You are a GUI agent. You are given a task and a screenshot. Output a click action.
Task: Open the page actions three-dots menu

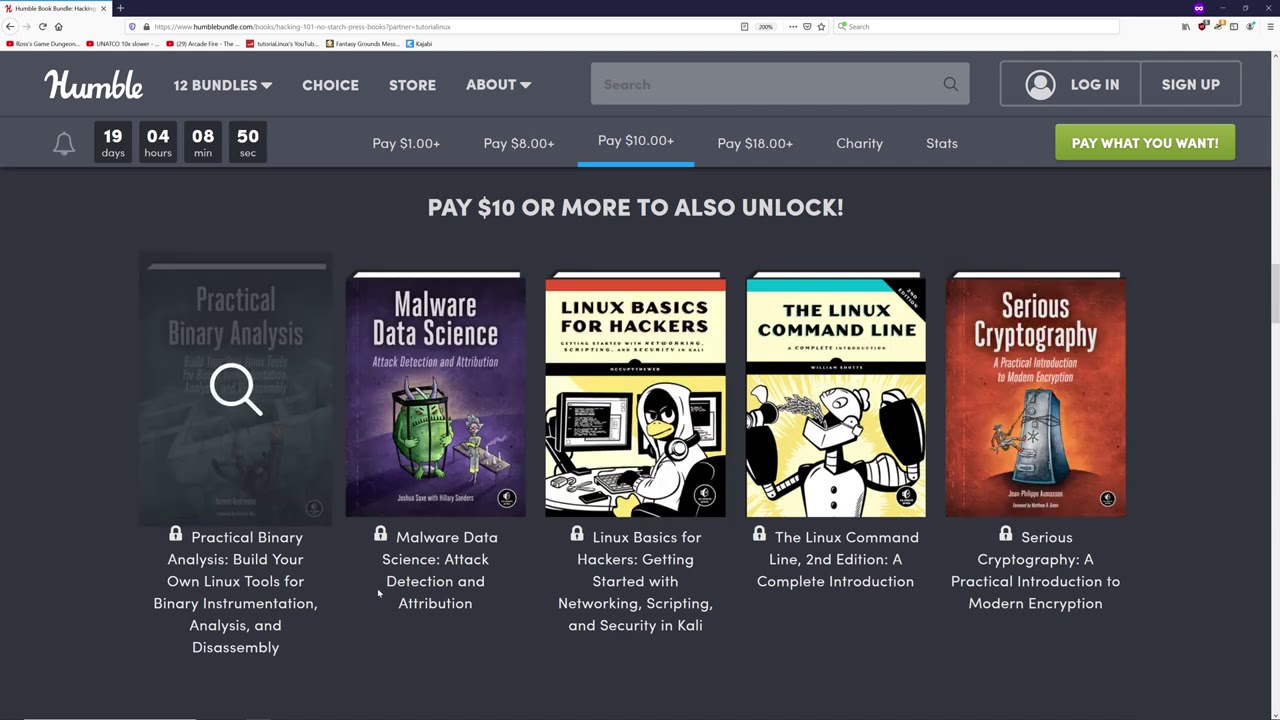coord(793,27)
